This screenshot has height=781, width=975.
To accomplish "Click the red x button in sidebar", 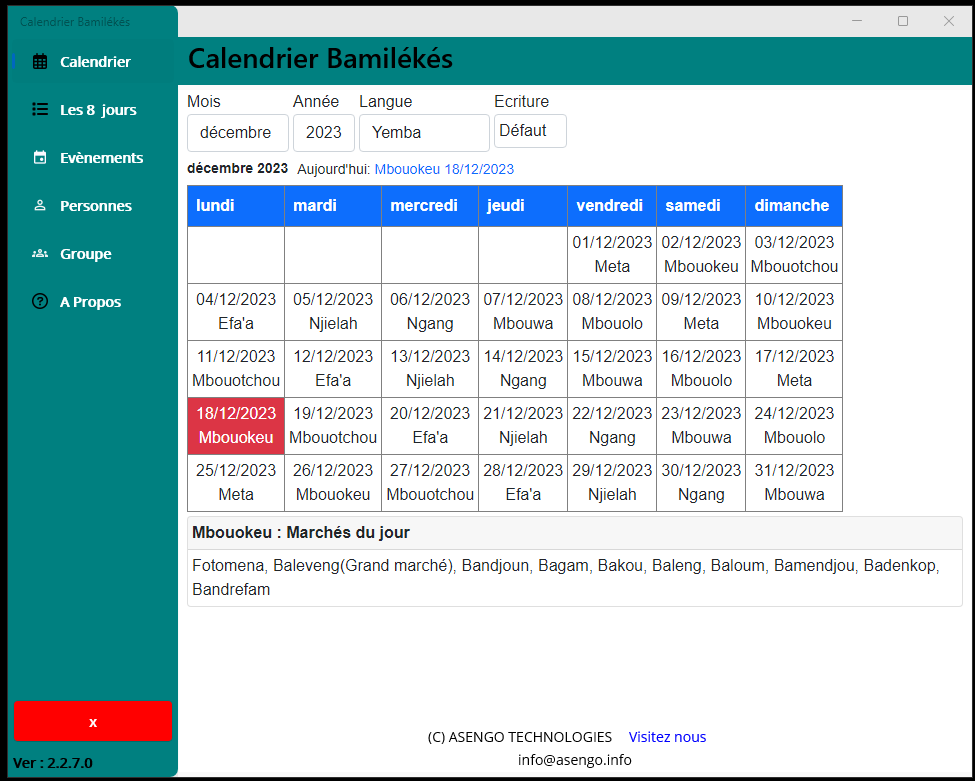I will coord(93,721).
